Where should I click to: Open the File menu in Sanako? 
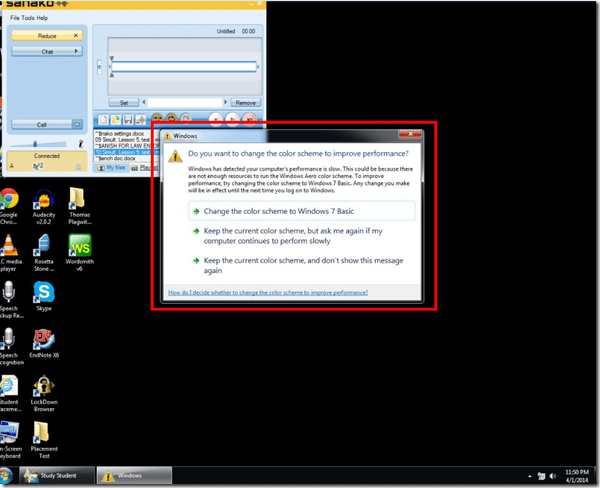[x=17, y=18]
